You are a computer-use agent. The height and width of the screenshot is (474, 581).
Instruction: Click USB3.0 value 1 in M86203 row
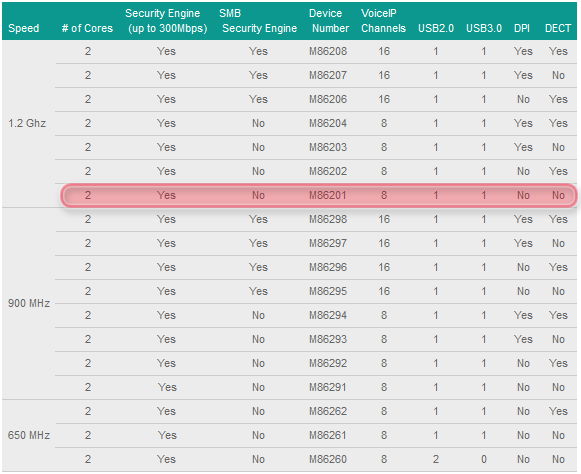click(x=484, y=147)
